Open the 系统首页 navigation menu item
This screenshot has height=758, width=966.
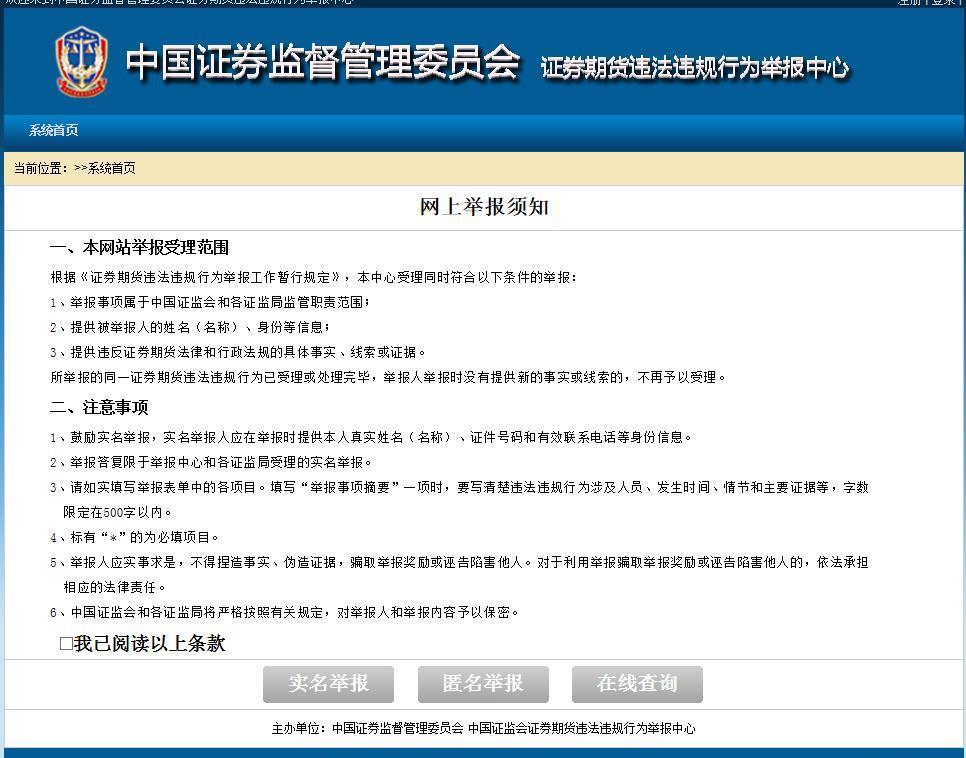click(54, 131)
